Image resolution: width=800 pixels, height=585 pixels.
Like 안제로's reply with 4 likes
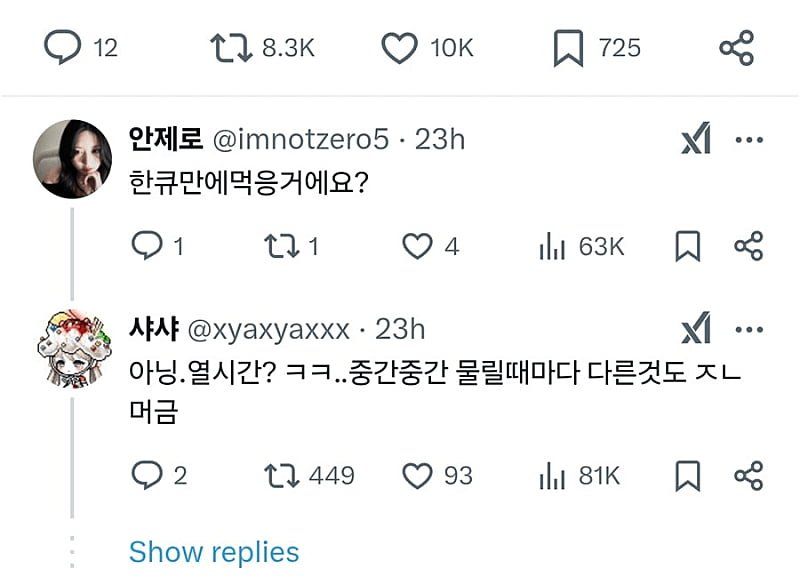416,246
